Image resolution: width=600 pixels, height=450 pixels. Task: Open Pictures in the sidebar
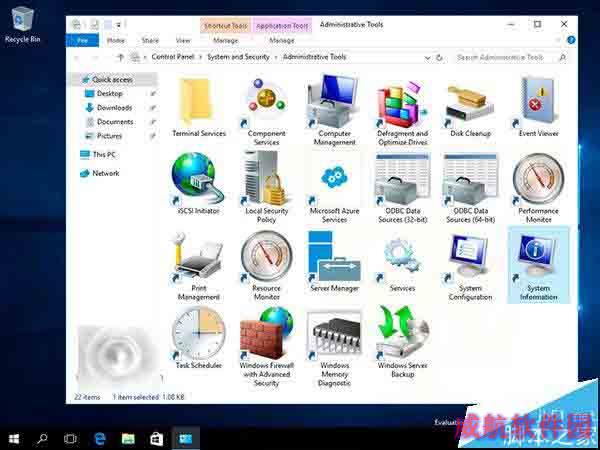pyautogui.click(x=109, y=136)
